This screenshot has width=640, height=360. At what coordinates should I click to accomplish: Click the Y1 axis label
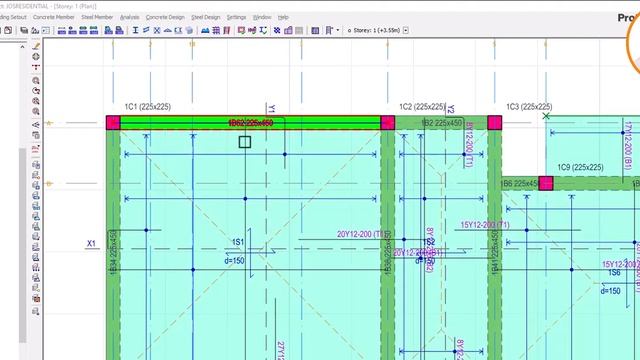(x=271, y=109)
